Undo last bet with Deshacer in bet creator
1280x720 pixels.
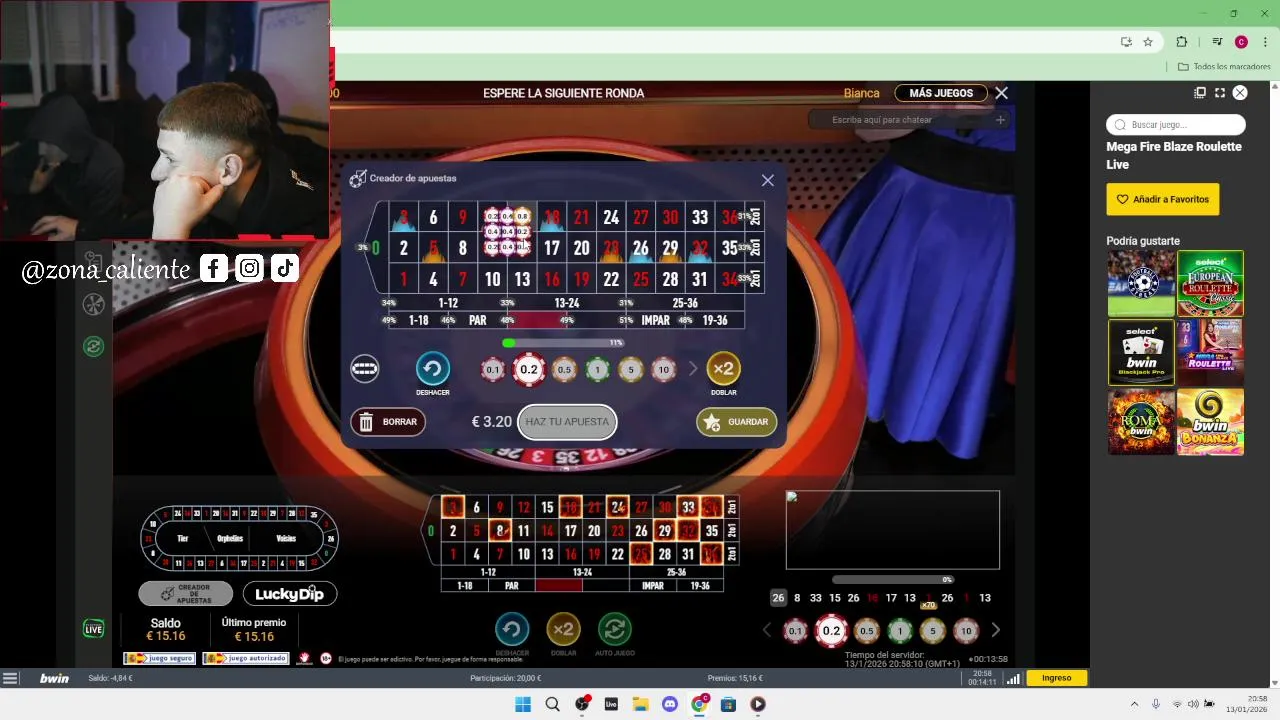tap(433, 369)
